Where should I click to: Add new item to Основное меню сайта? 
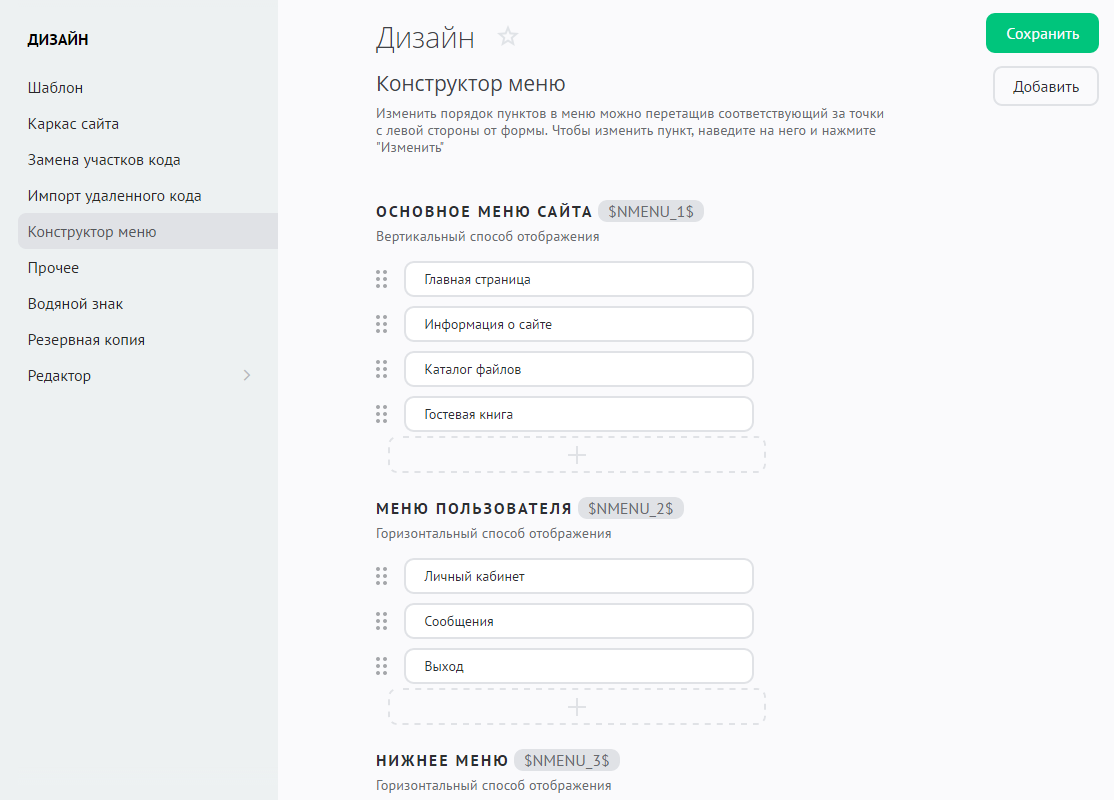pos(577,454)
